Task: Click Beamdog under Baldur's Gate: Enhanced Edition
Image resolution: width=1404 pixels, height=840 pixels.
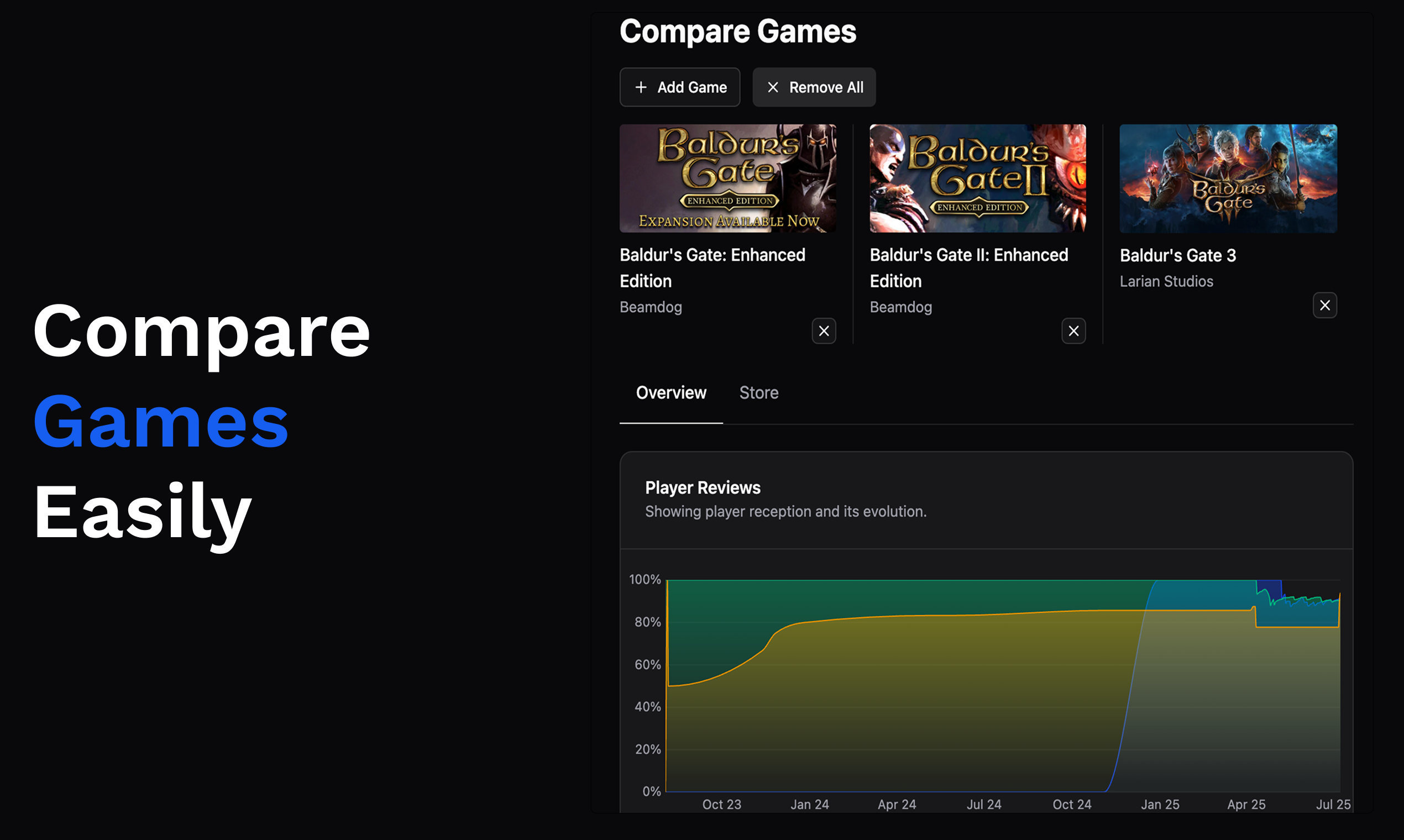Action: (x=651, y=307)
